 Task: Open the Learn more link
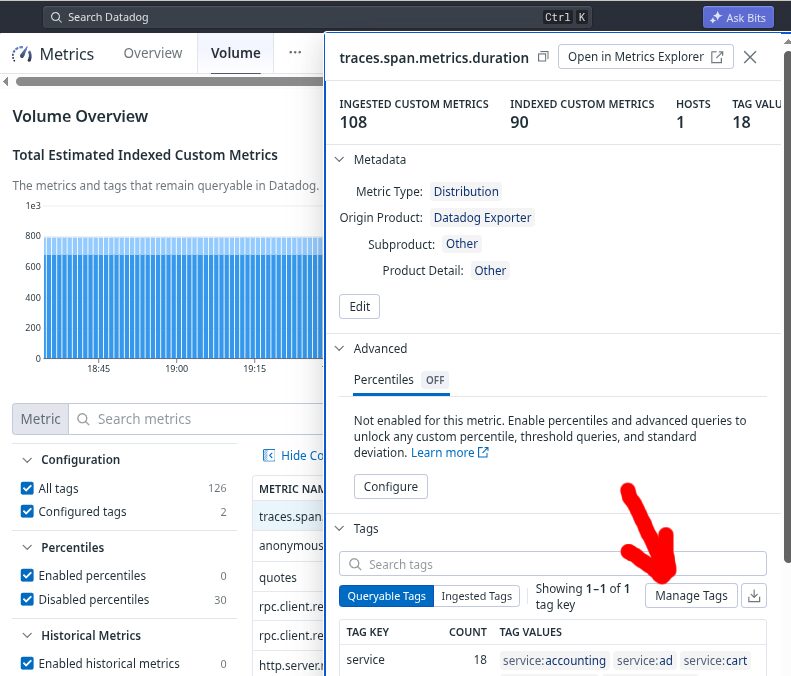point(449,453)
